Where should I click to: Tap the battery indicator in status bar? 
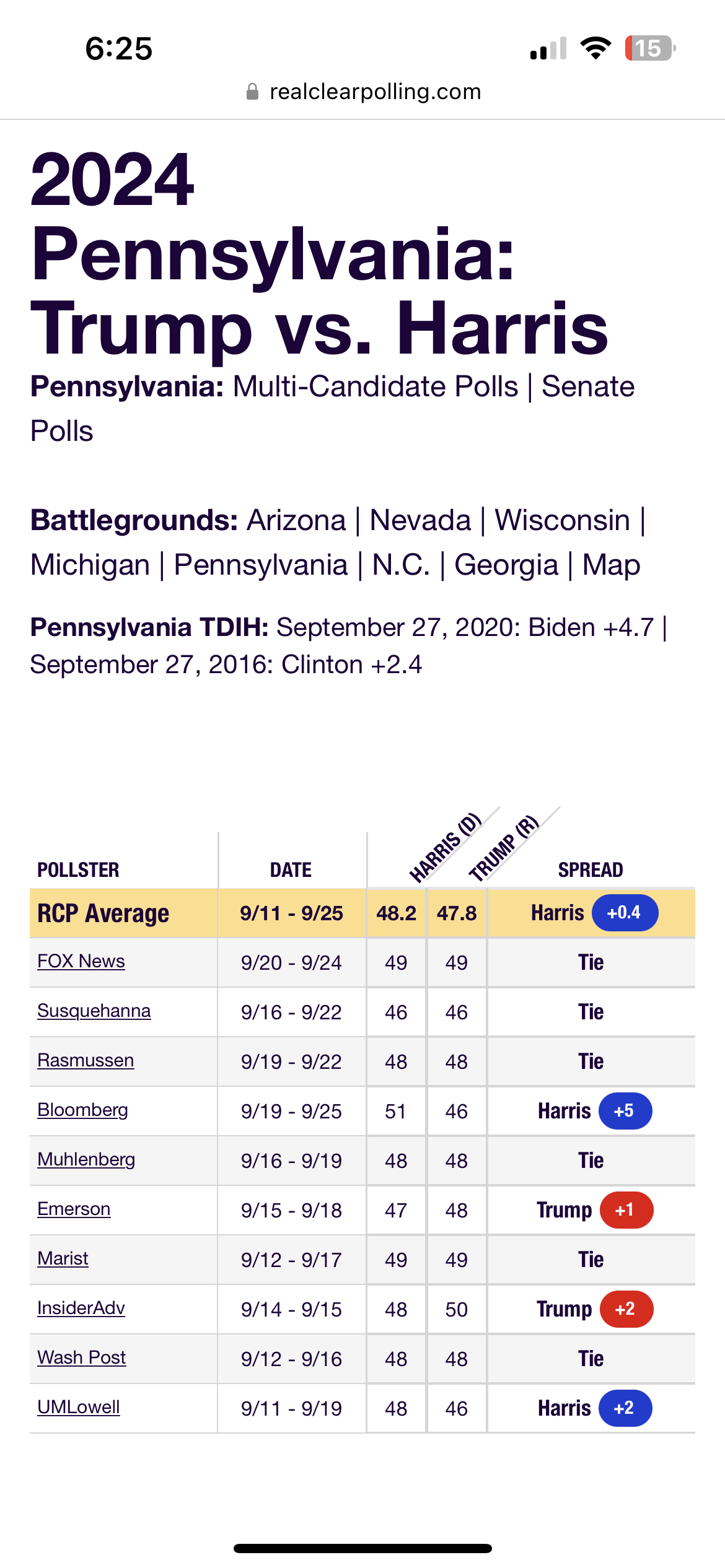tap(649, 48)
